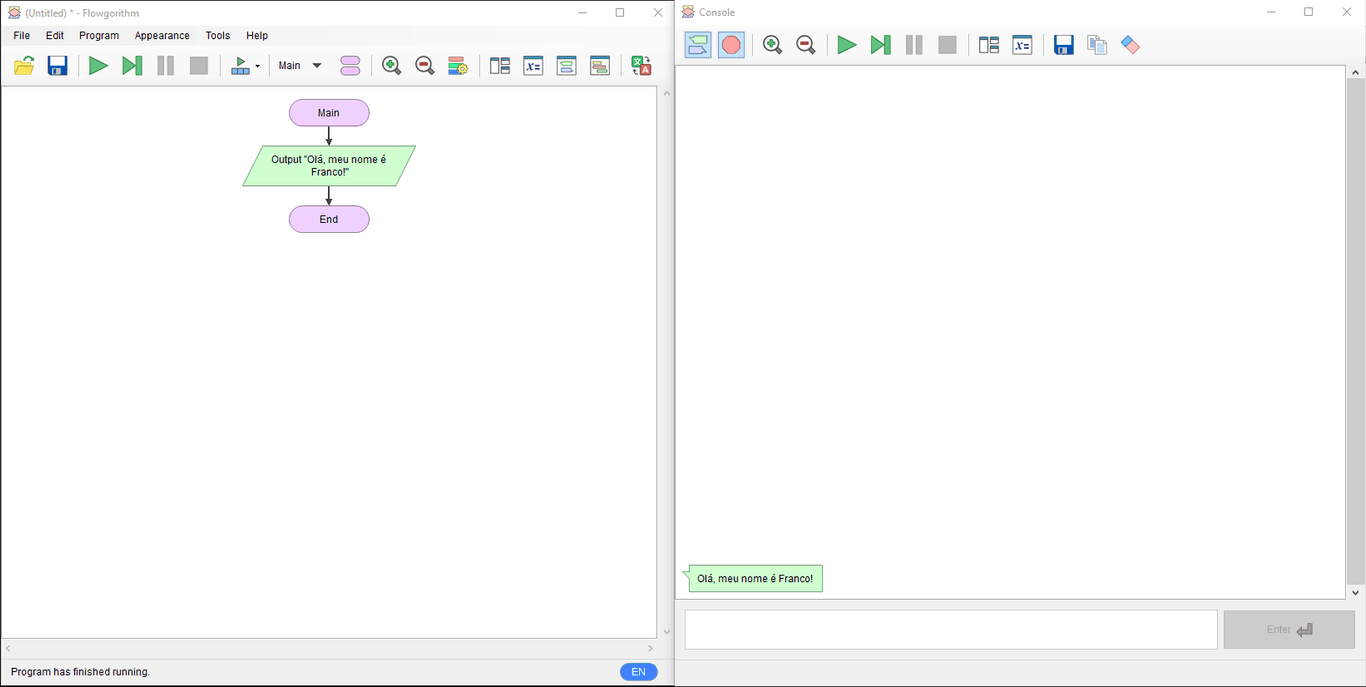Image resolution: width=1366 pixels, height=687 pixels.
Task: Toggle chat bubble view in Console
Action: 698,45
